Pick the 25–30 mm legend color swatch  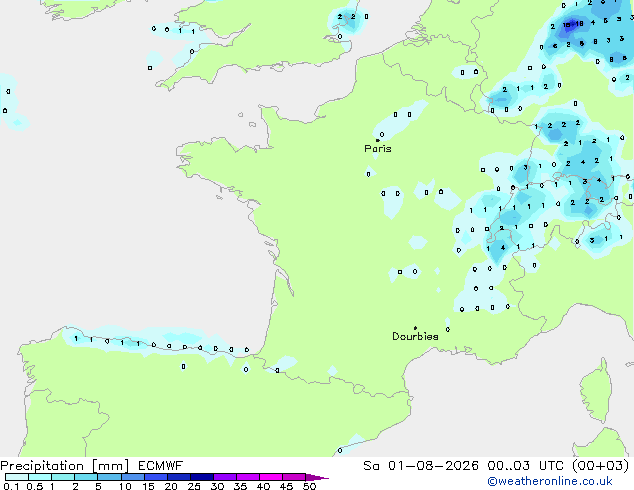202,477
